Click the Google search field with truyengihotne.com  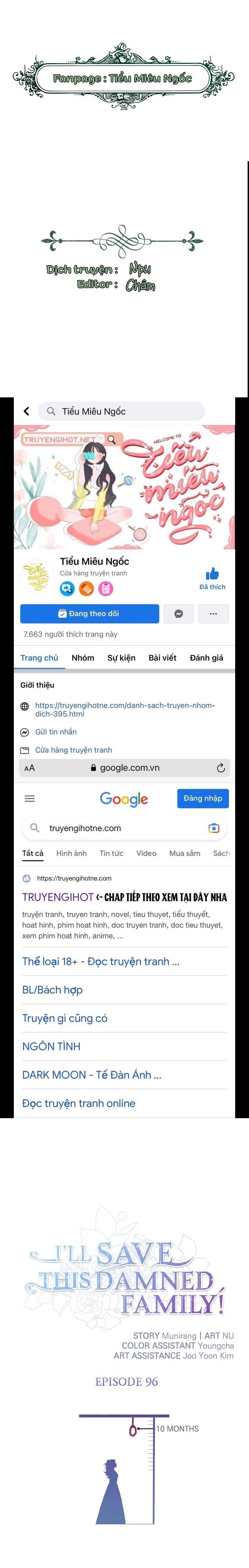pyautogui.click(x=124, y=828)
